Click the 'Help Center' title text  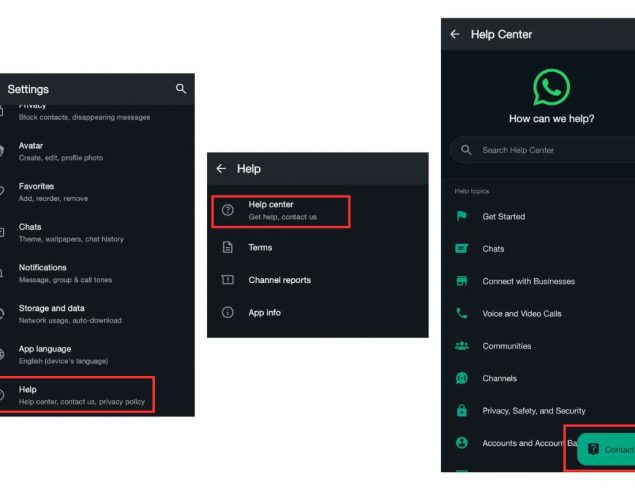coord(501,34)
